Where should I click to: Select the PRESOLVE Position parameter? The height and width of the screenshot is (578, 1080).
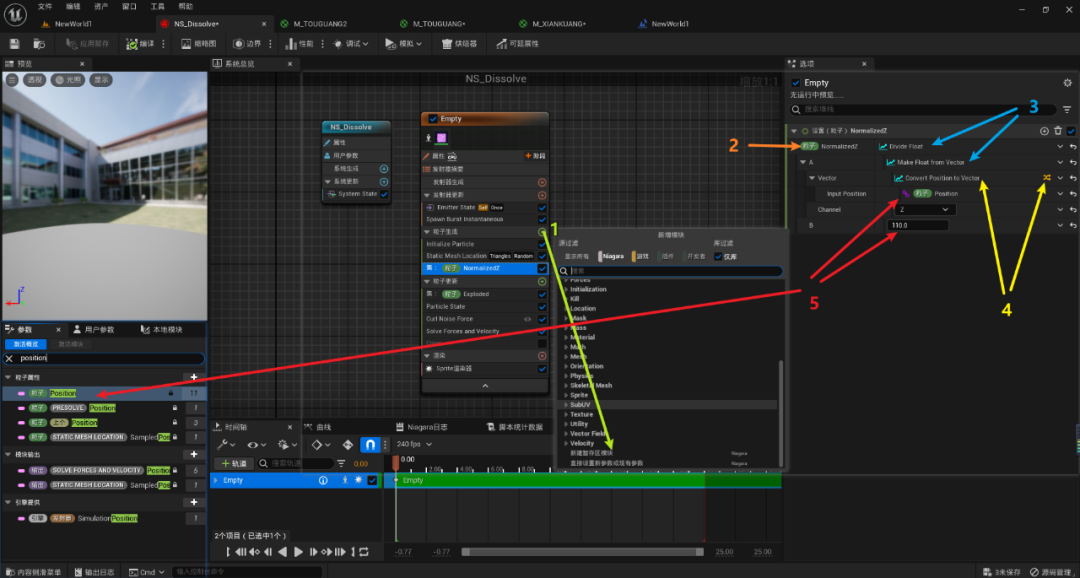(103, 408)
